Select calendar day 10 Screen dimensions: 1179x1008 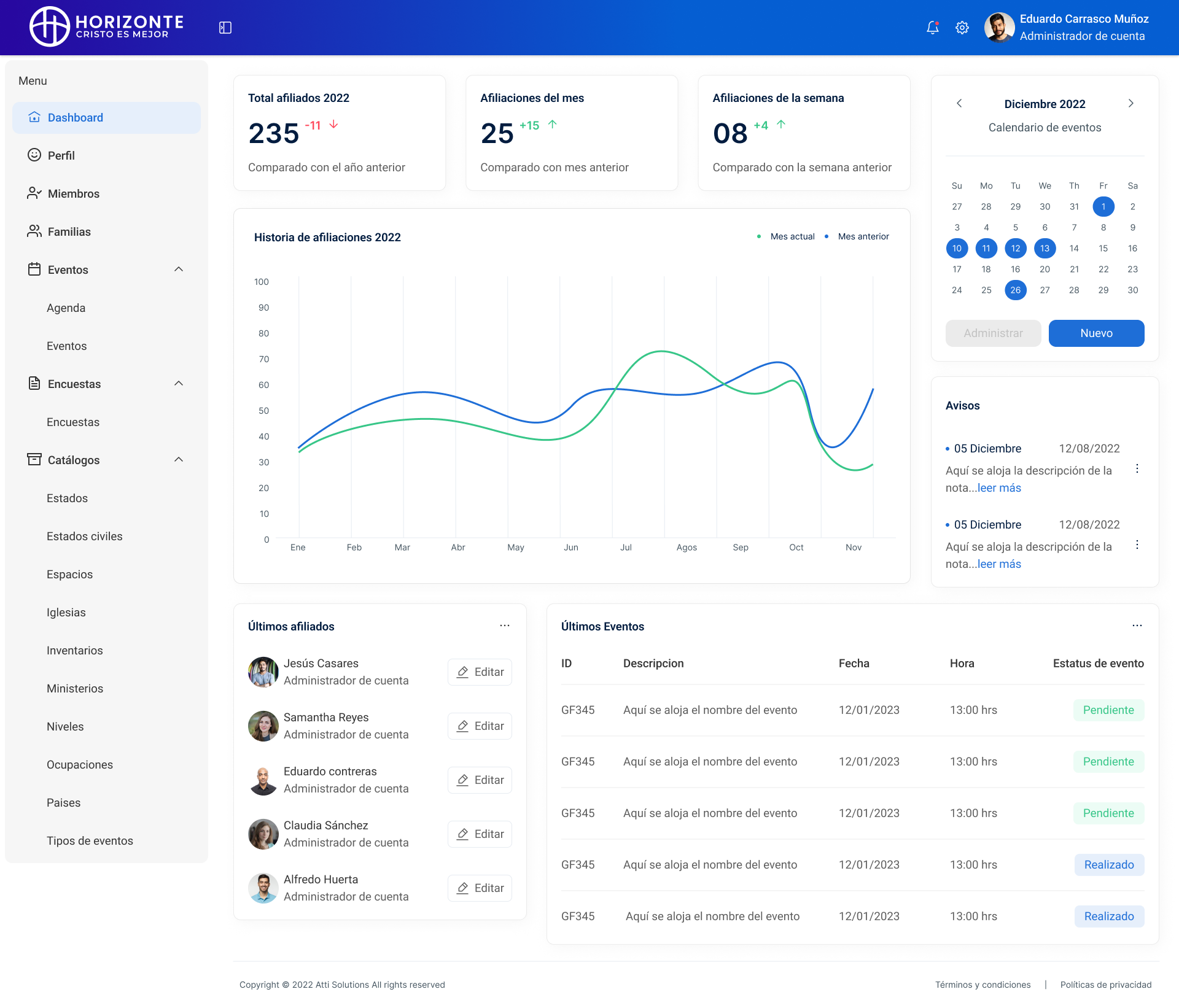[957, 249]
